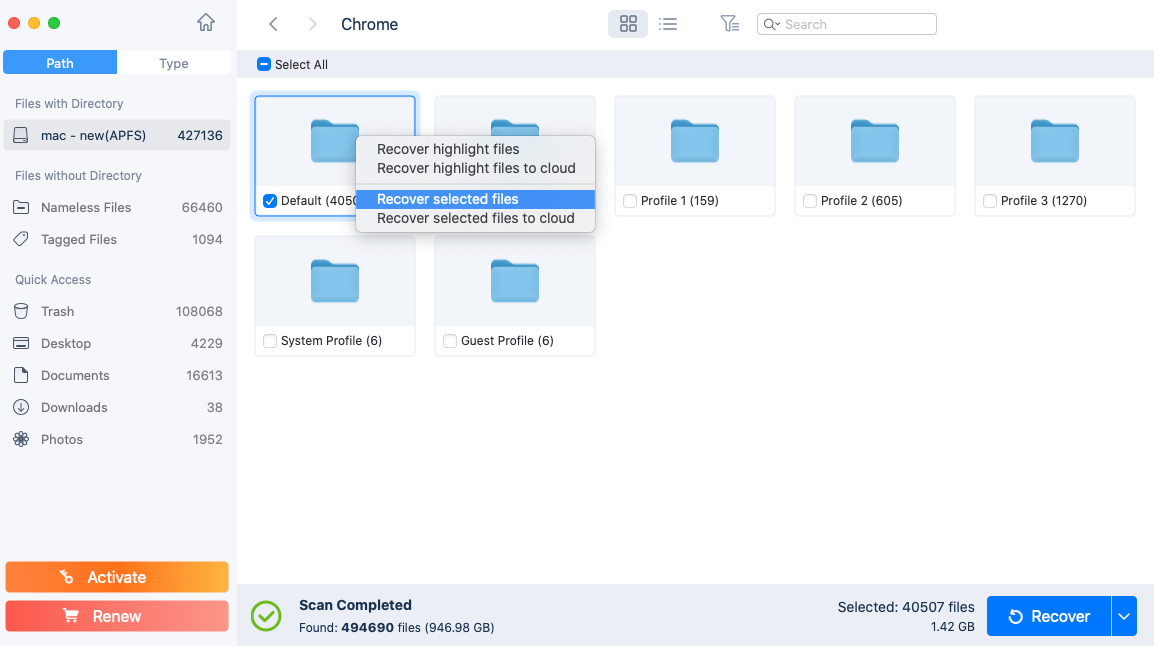Open the System Profile folder thumbnail

335,281
